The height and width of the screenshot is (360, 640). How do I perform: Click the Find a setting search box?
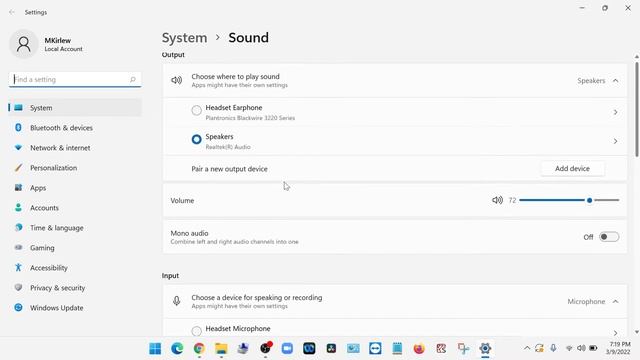pos(75,80)
